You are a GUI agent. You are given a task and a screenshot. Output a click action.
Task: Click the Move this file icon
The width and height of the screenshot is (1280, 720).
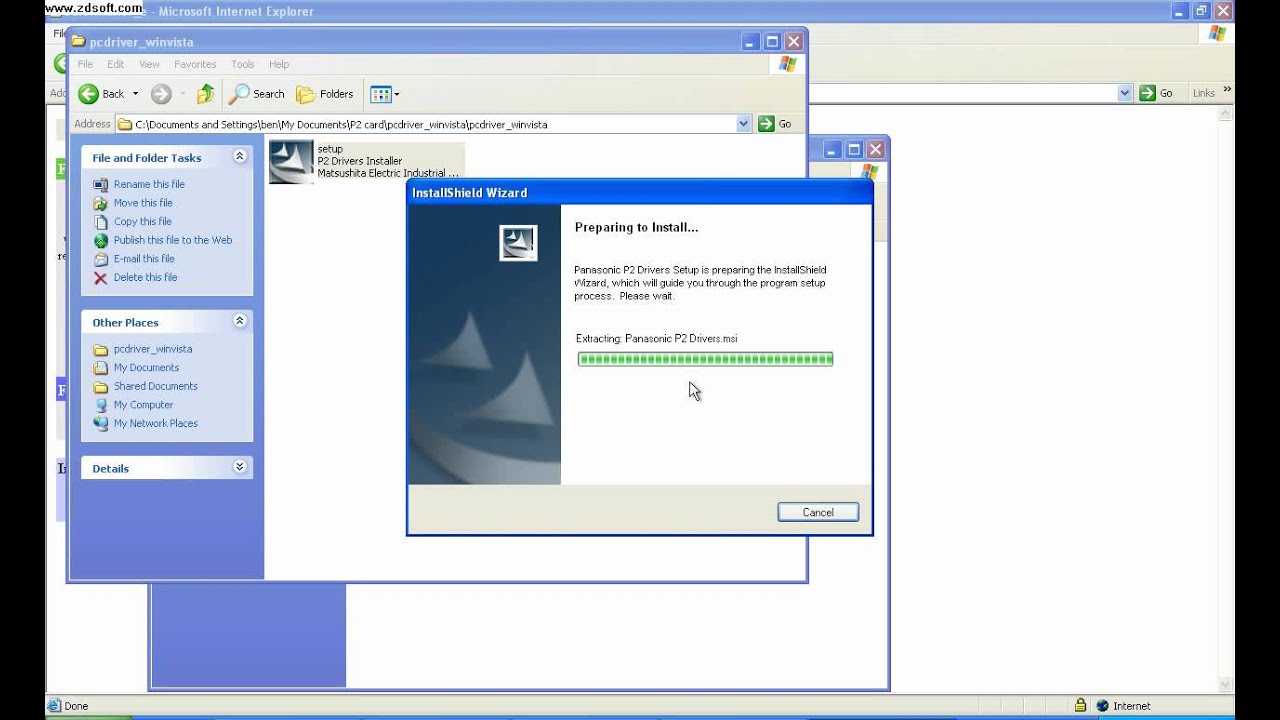point(100,203)
